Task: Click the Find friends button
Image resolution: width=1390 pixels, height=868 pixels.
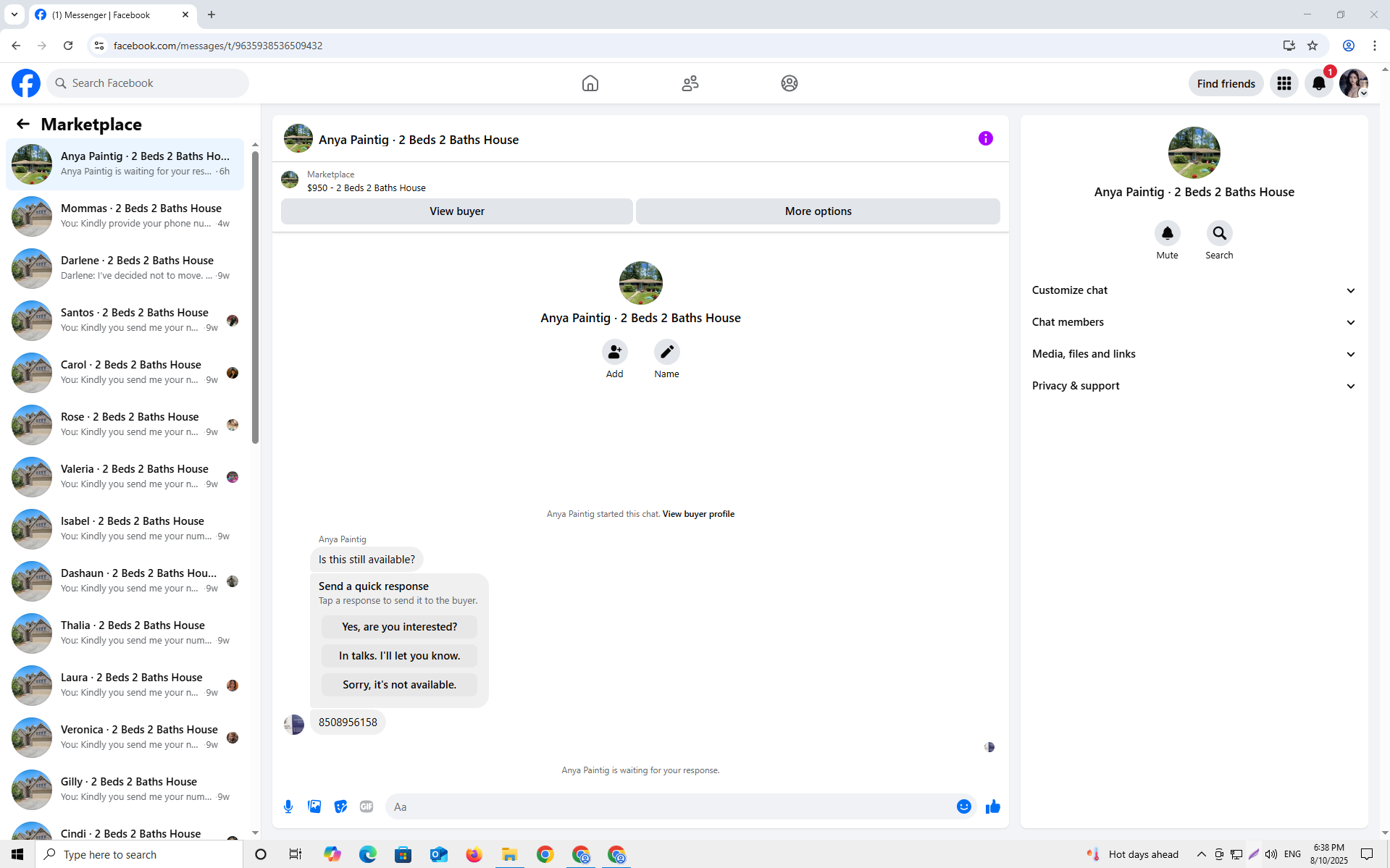Action: tap(1226, 83)
